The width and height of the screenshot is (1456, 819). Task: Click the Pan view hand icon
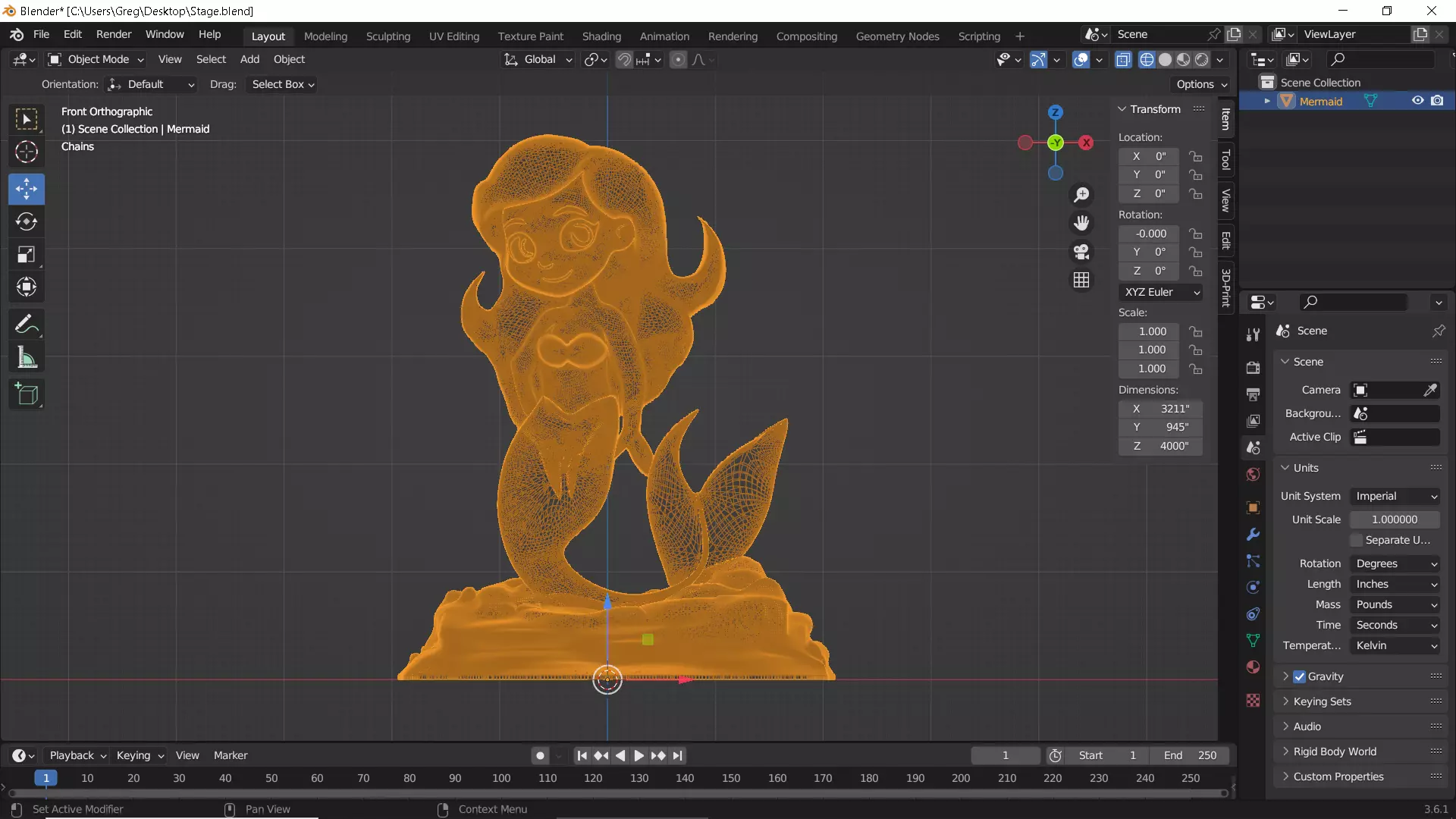click(x=1081, y=223)
